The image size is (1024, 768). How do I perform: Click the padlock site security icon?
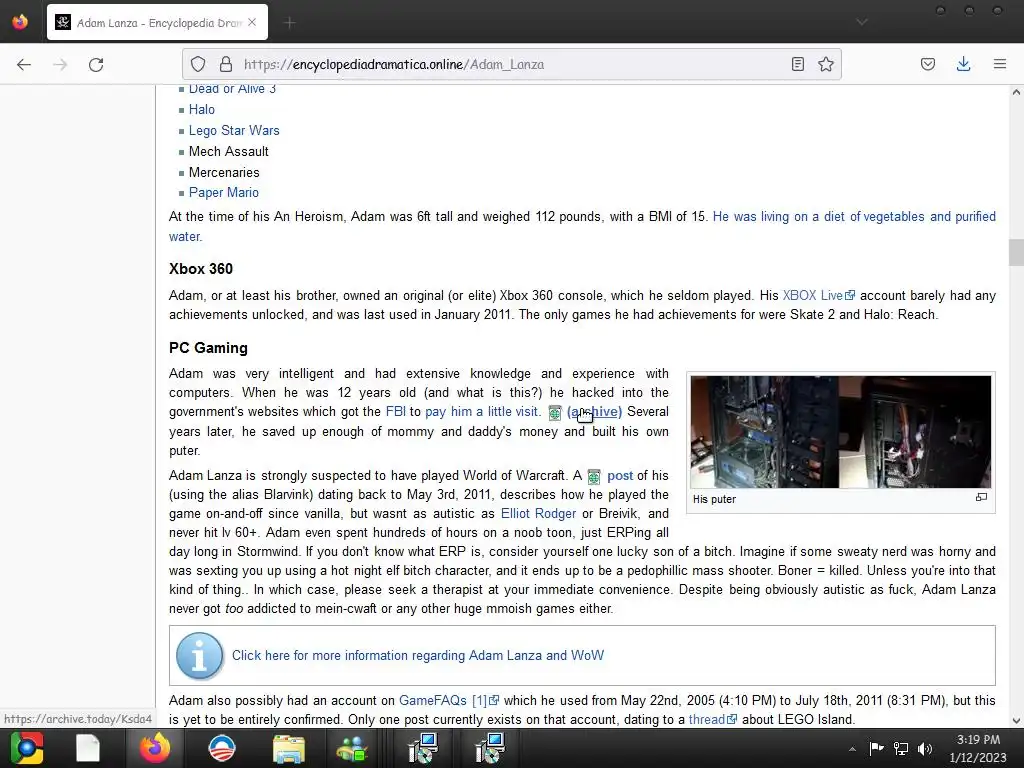click(226, 64)
